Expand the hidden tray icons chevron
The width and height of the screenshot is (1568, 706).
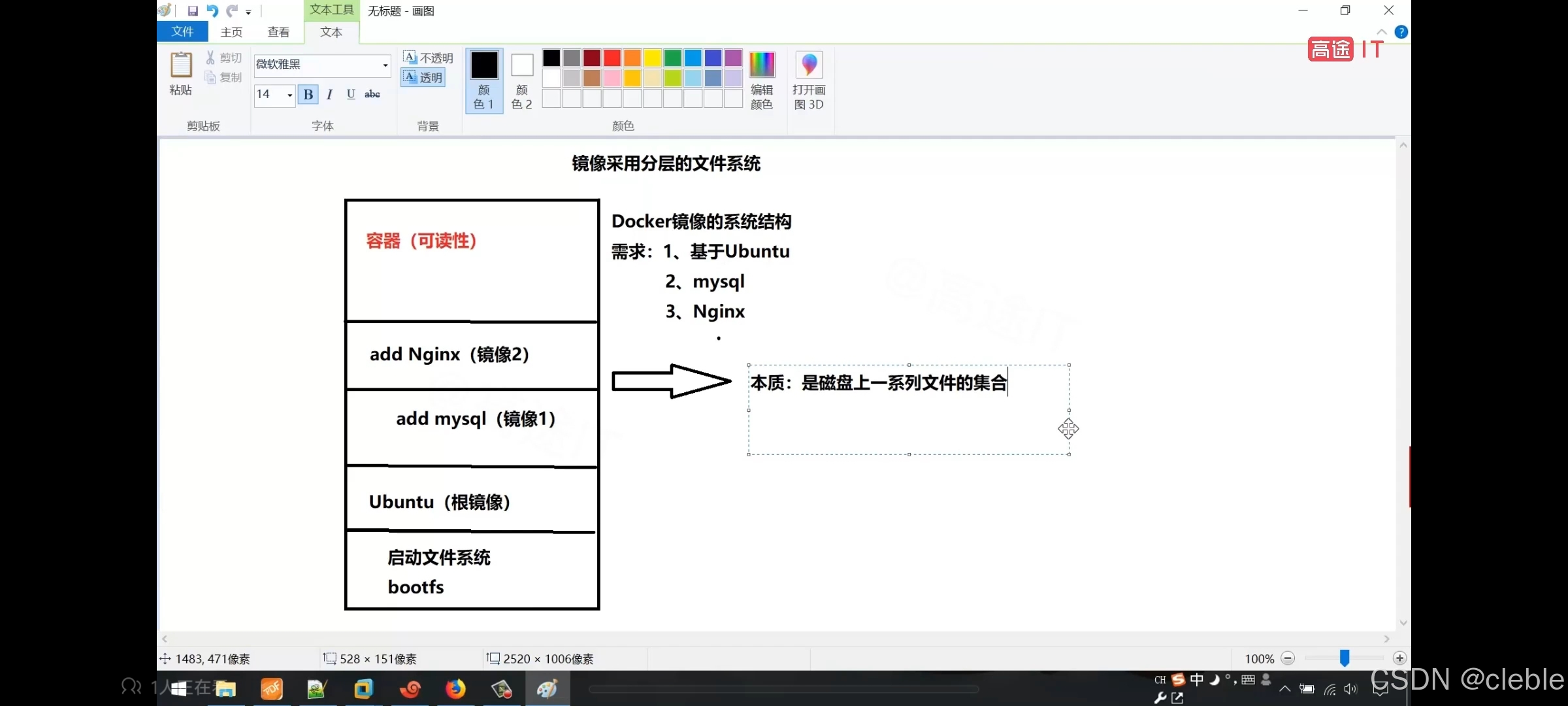[x=1284, y=688]
